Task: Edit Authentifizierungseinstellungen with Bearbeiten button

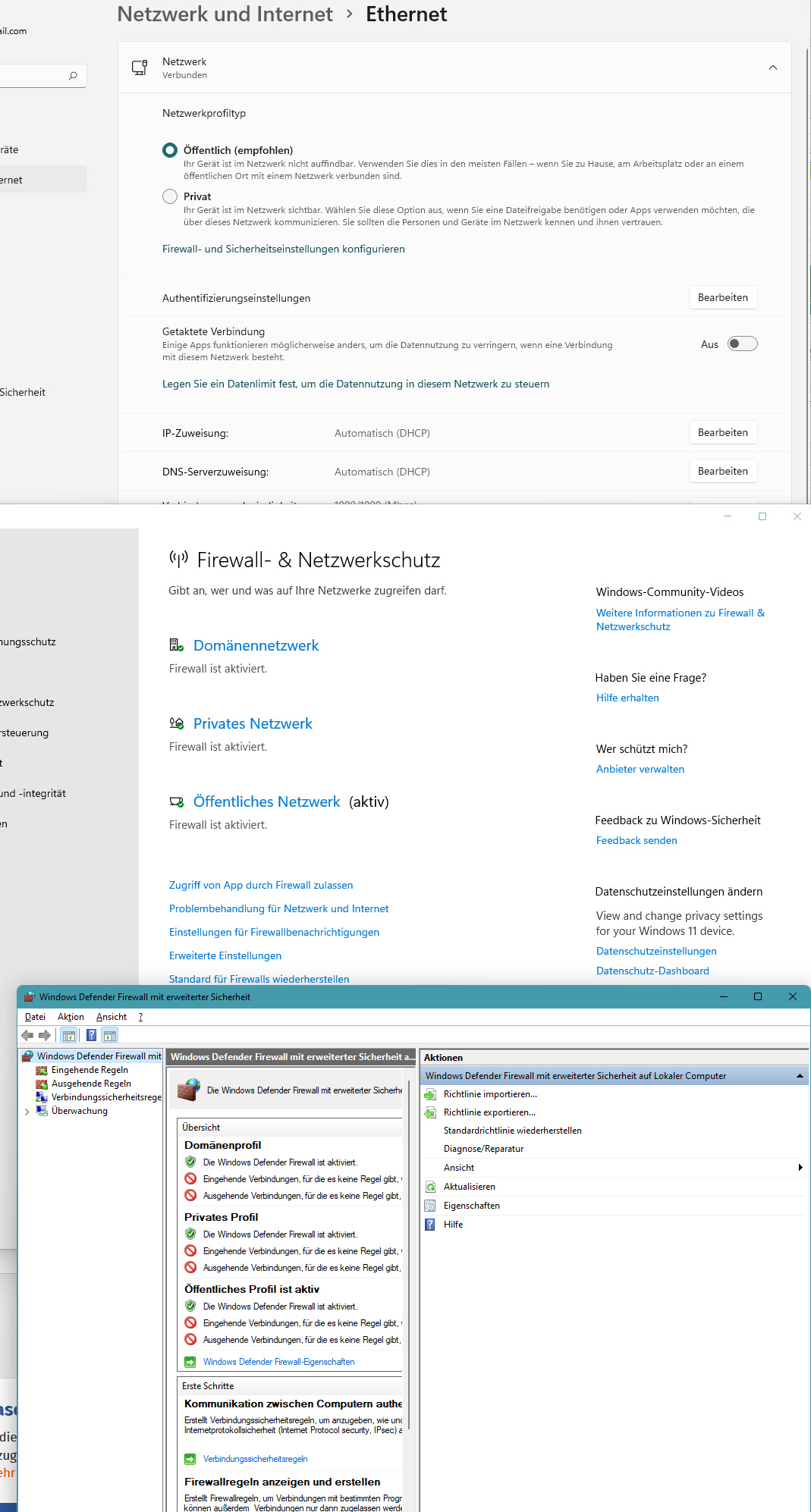Action: coord(723,297)
